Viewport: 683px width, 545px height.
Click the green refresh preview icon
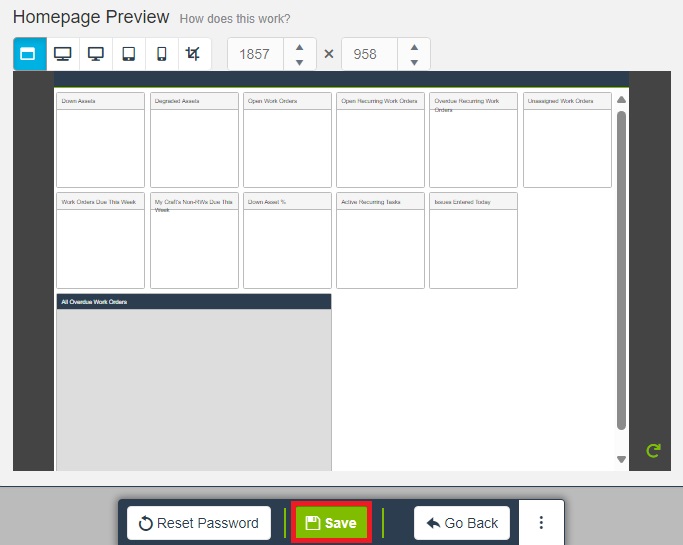click(x=653, y=451)
